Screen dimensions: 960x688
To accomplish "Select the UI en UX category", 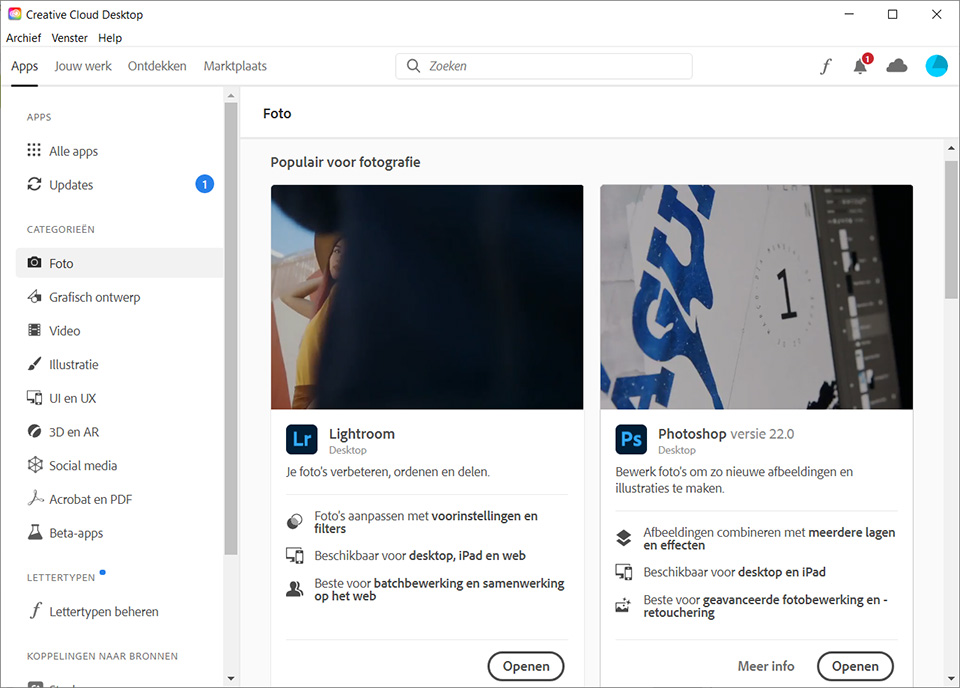I will (x=119, y=398).
